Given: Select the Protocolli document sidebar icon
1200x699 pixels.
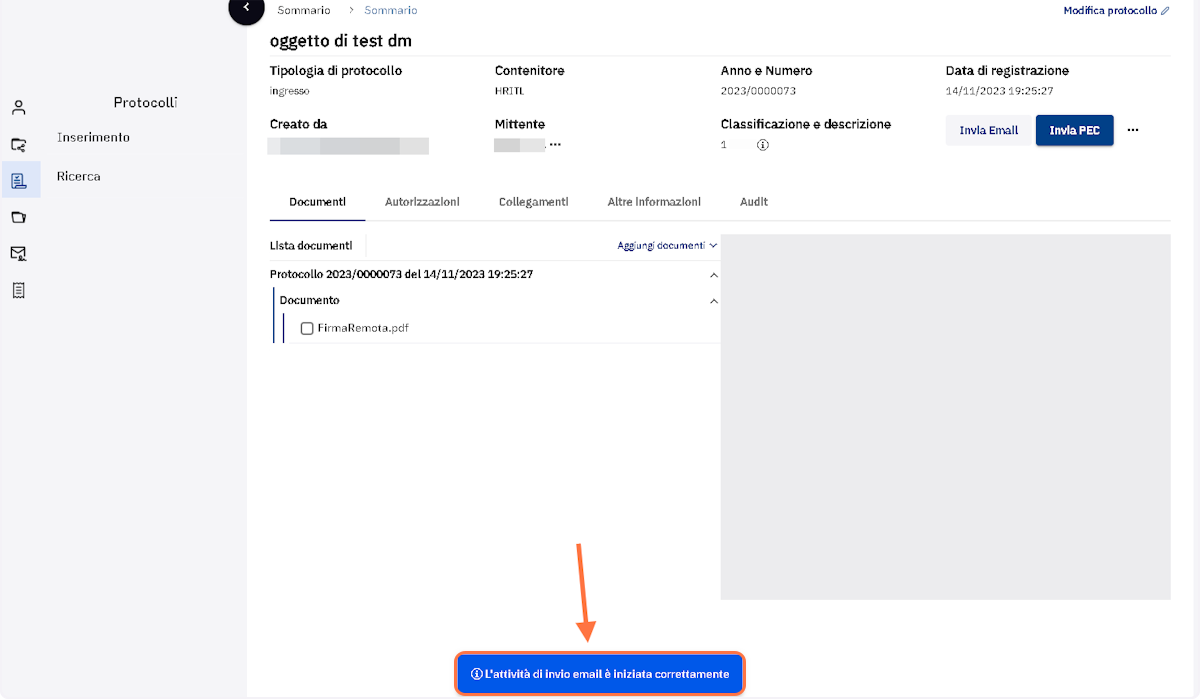Looking at the screenshot, I should click(18, 181).
